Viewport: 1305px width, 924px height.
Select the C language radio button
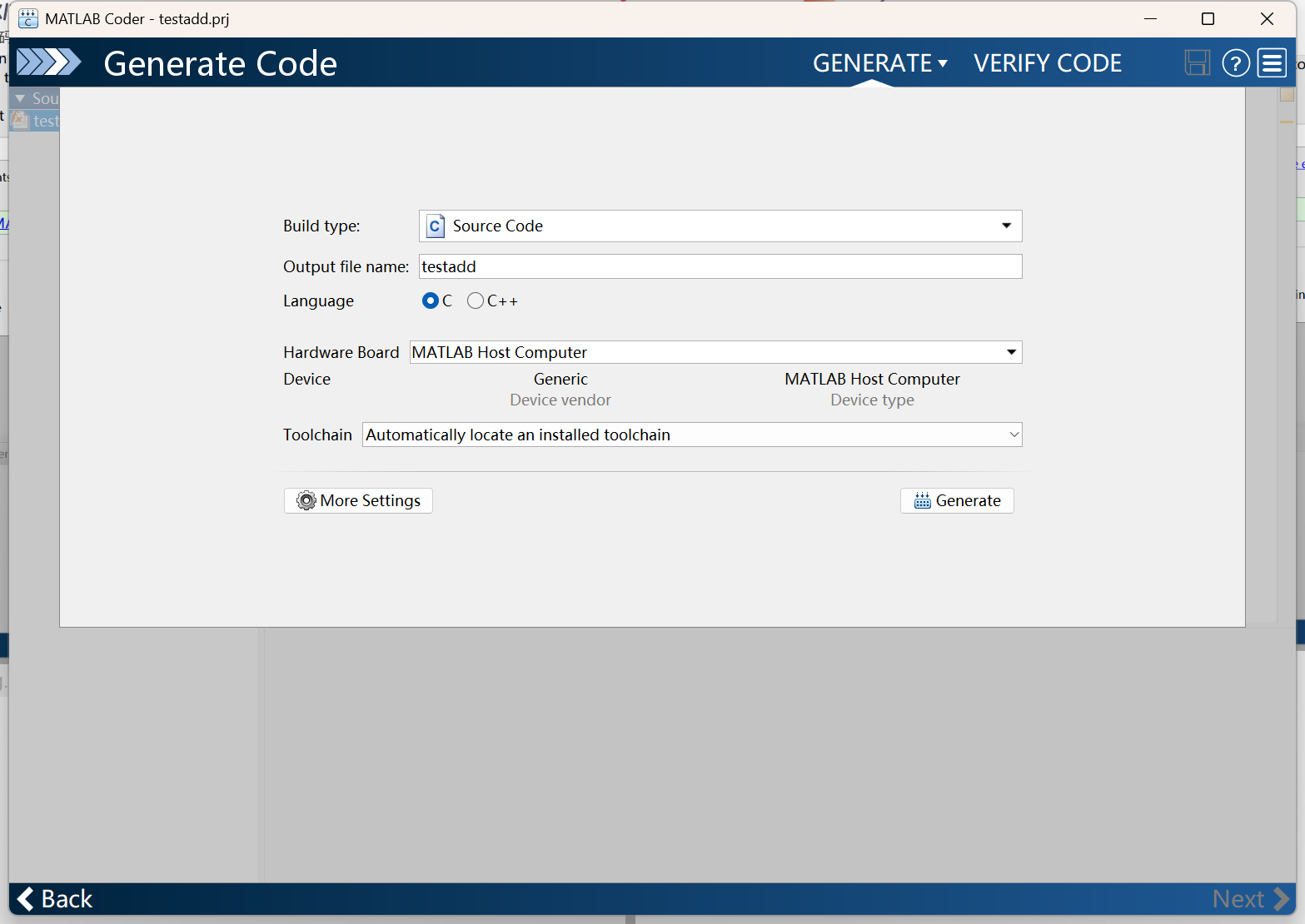(431, 301)
